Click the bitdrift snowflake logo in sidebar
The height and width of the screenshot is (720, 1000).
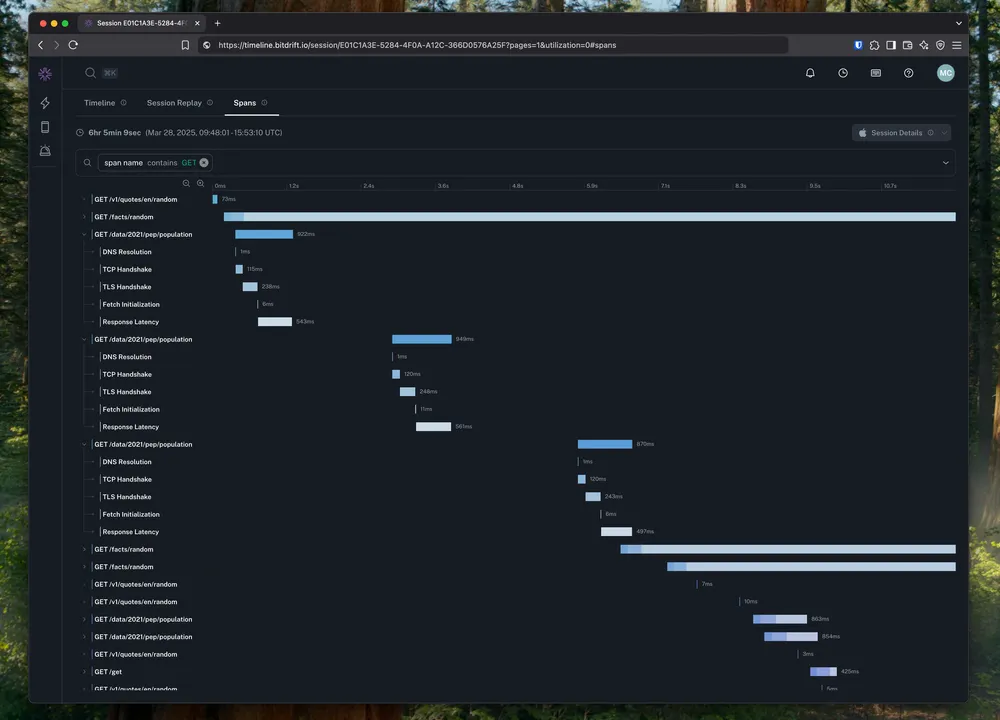[45, 74]
